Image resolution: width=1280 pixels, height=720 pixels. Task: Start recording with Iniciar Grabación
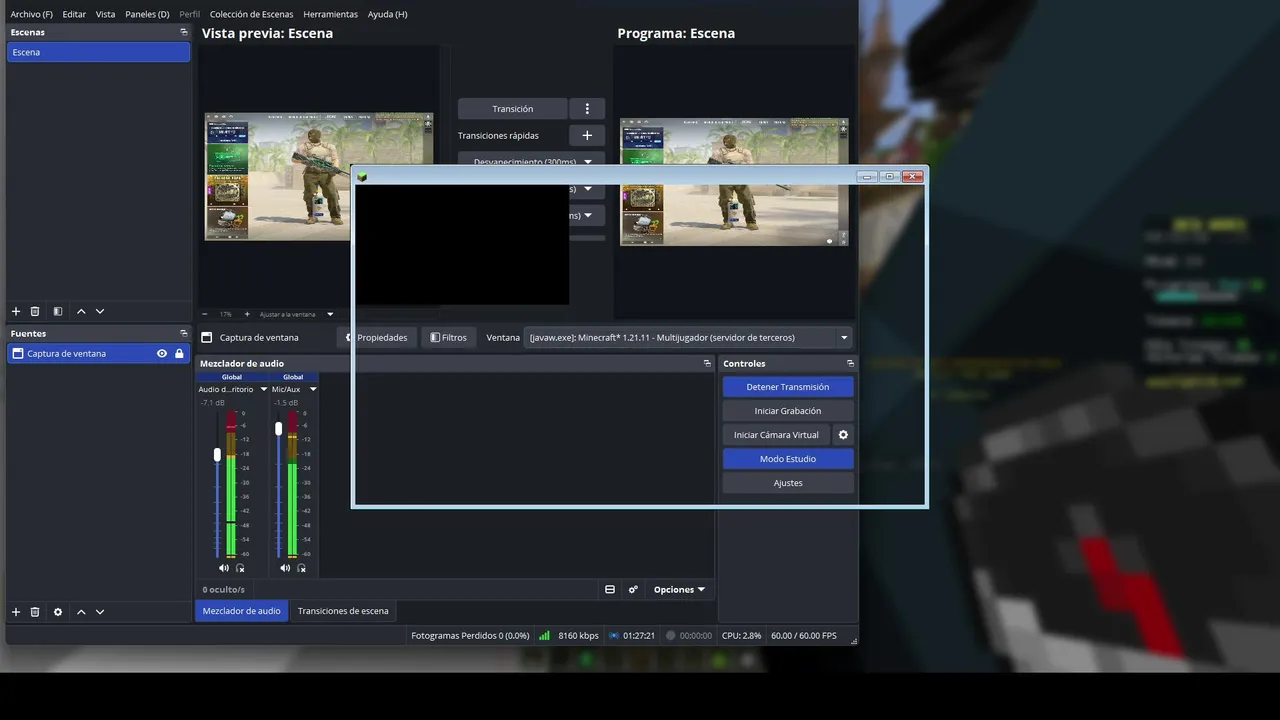(788, 411)
